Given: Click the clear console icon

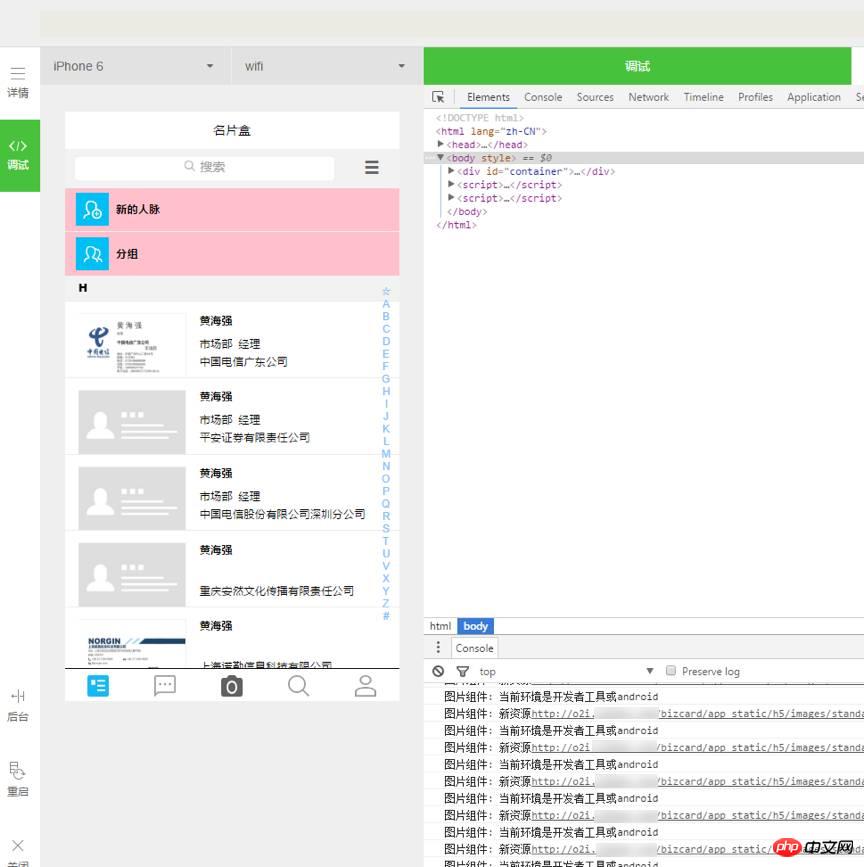Looking at the screenshot, I should (440, 671).
